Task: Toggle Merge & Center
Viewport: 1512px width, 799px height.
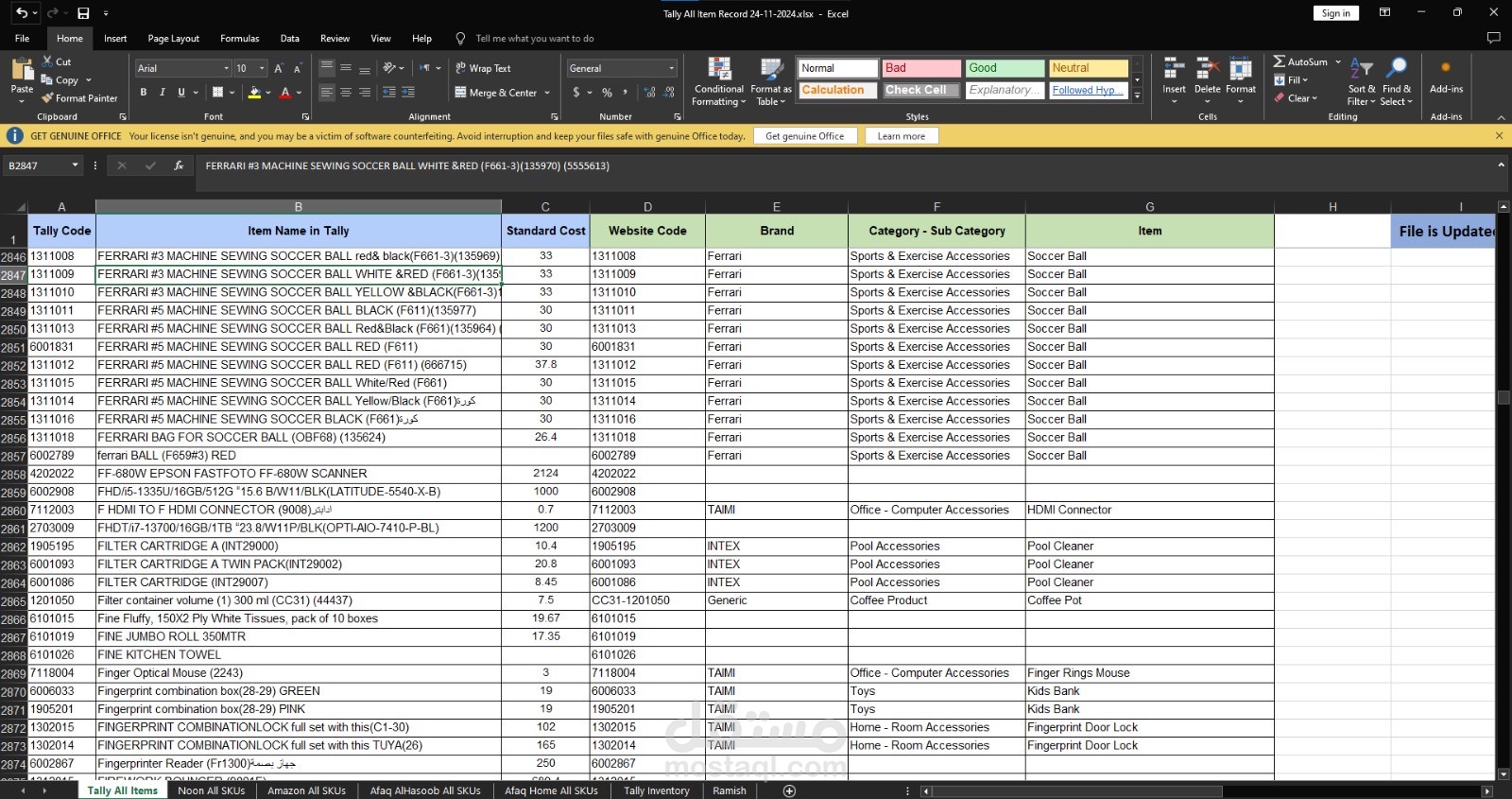Action: [x=495, y=93]
